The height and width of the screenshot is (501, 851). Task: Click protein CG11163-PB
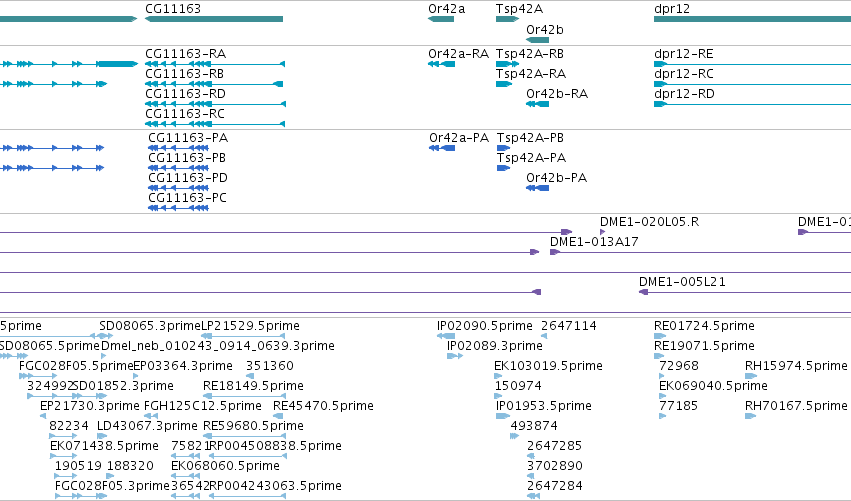pyautogui.click(x=187, y=158)
